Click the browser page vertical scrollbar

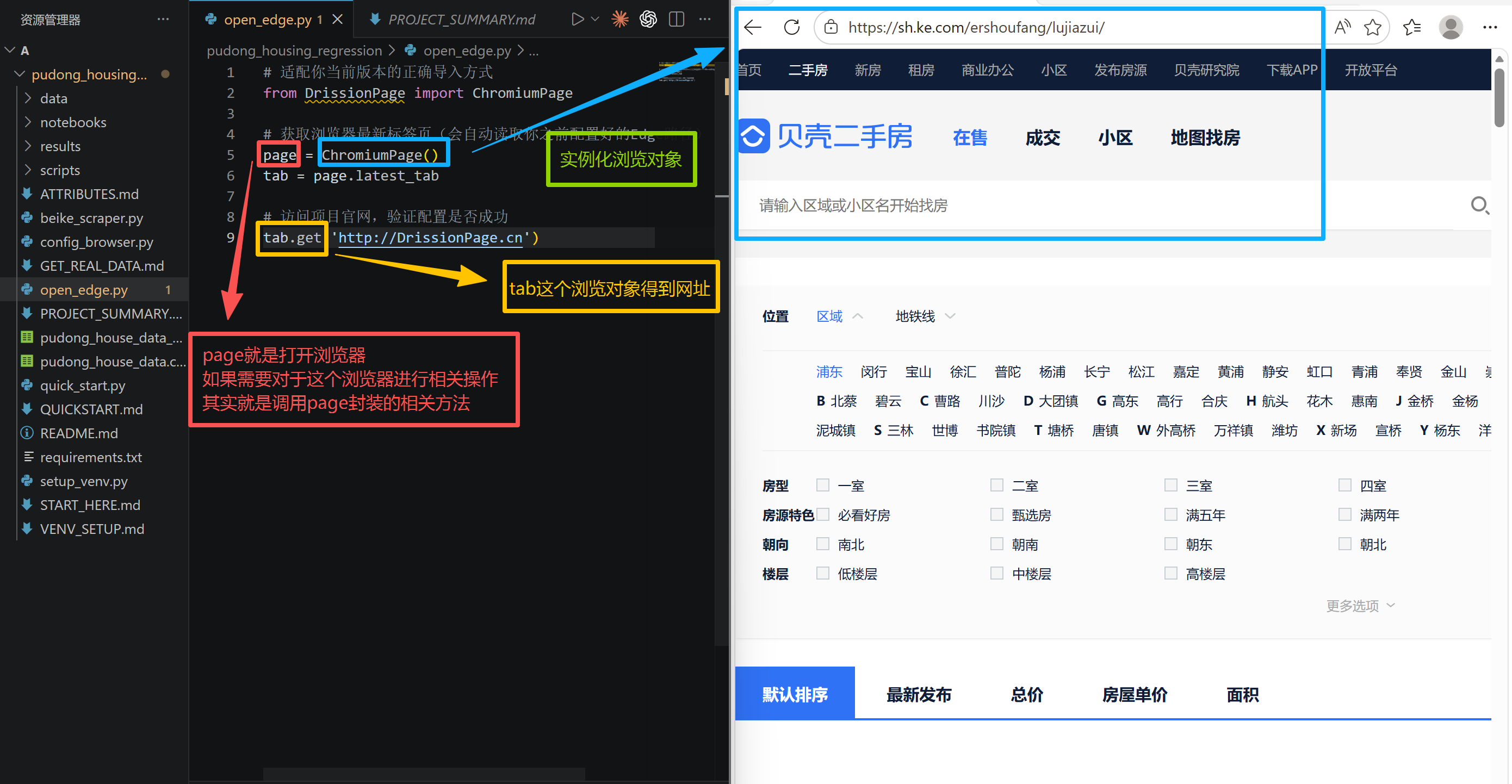pyautogui.click(x=1498, y=97)
